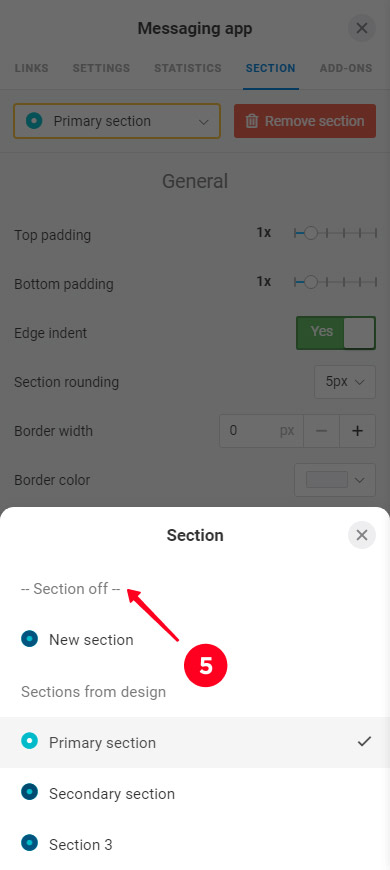Screen dimensions: 390x870
Task: Select the Primary section option in list
Action: click(195, 742)
